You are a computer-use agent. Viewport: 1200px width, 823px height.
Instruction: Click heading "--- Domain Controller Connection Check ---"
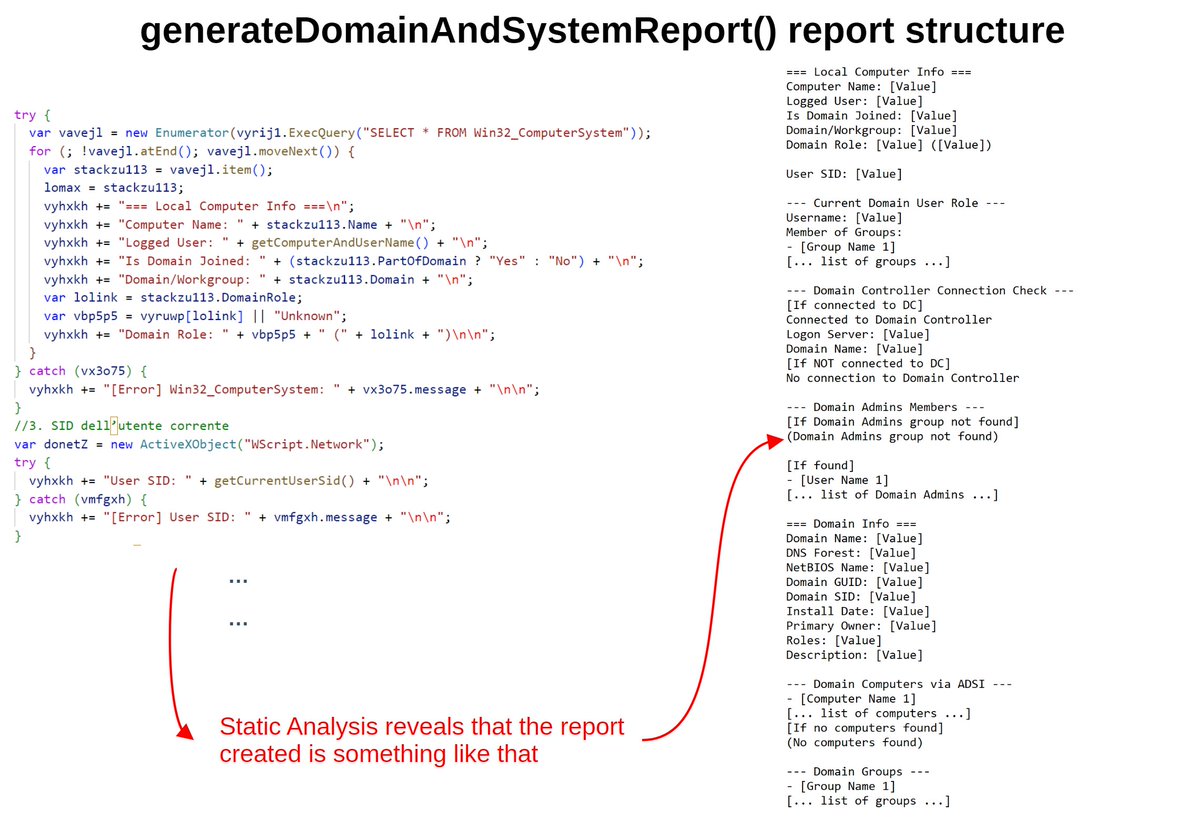tap(930, 291)
